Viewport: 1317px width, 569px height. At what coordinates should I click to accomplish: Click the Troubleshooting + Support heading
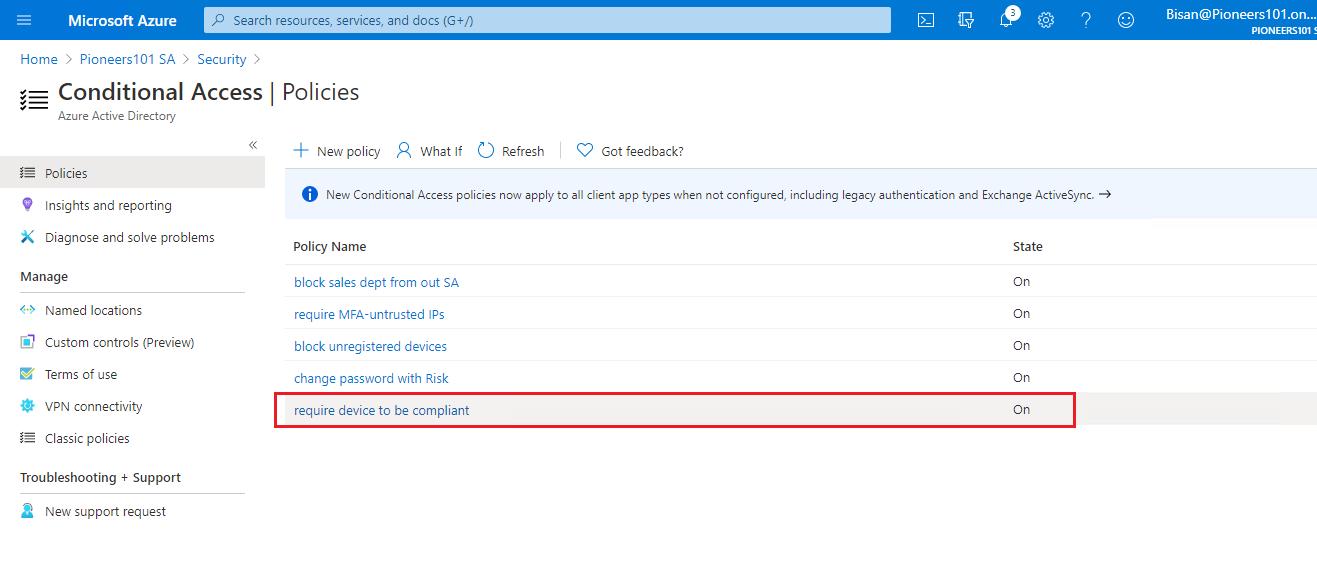point(100,477)
